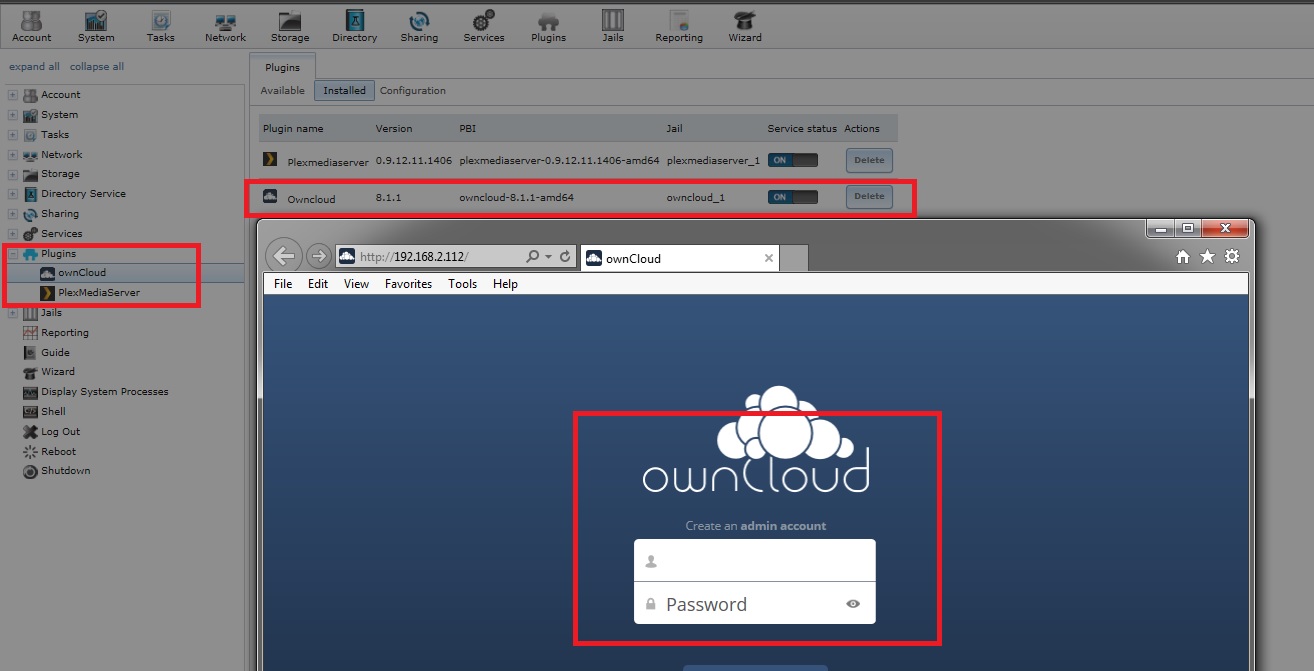Open the address bar search dropdown arrow
The height and width of the screenshot is (671, 1314).
pyautogui.click(x=549, y=257)
